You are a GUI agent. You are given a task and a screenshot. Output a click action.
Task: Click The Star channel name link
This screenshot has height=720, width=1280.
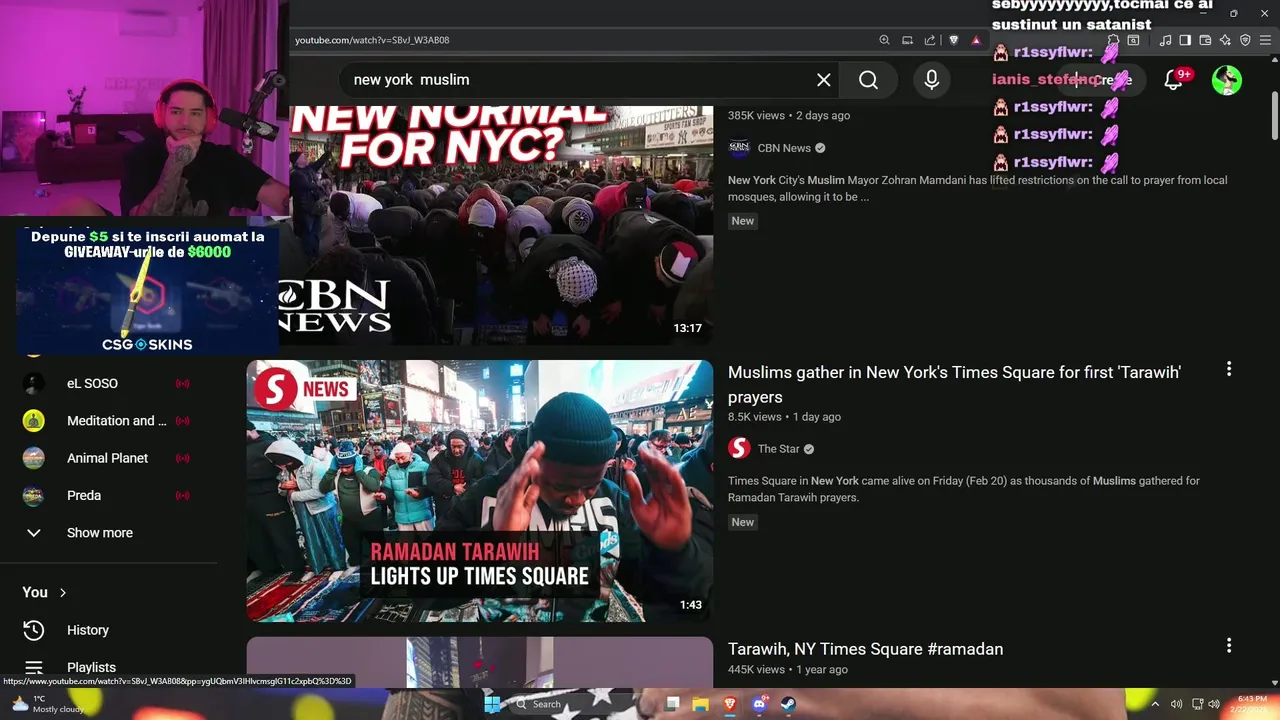779,449
